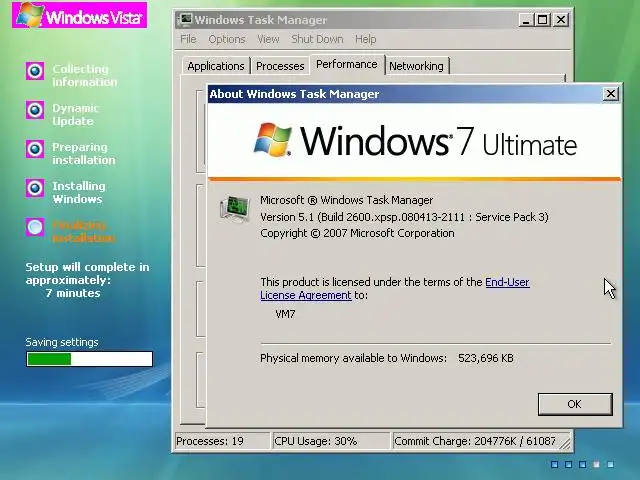Image resolution: width=640 pixels, height=480 pixels.
Task: Click the Collecting information step bullet
Action: pyautogui.click(x=35, y=71)
